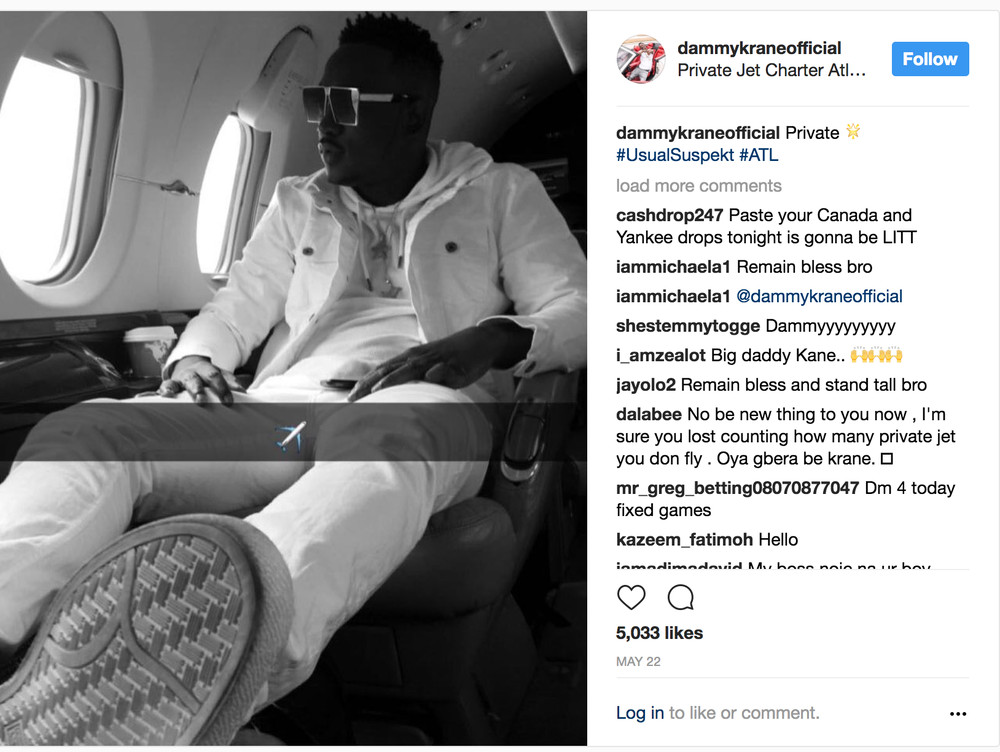Screen dimensions: 1000x752
Task: Click the Log in link
Action: [640, 712]
